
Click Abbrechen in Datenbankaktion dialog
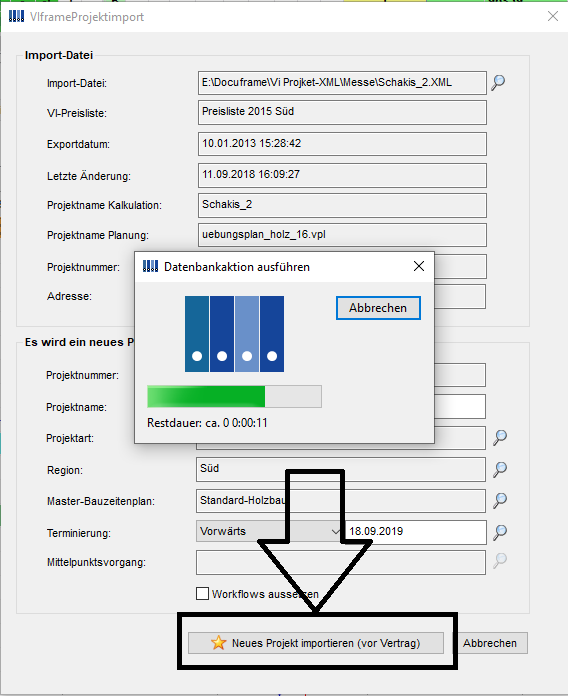click(378, 308)
